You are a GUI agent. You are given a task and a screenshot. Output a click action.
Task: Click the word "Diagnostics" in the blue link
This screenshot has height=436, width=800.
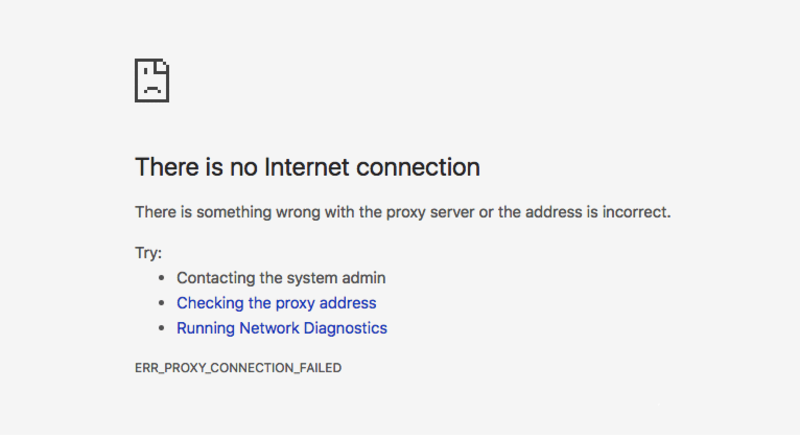[x=346, y=328]
